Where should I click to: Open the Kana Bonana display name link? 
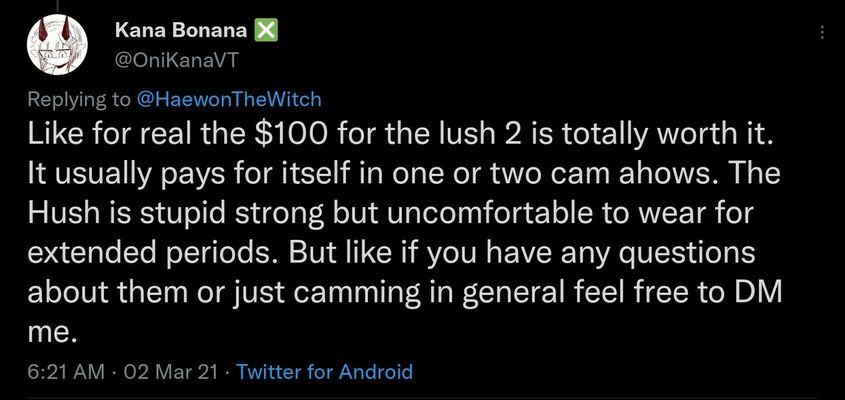181,31
